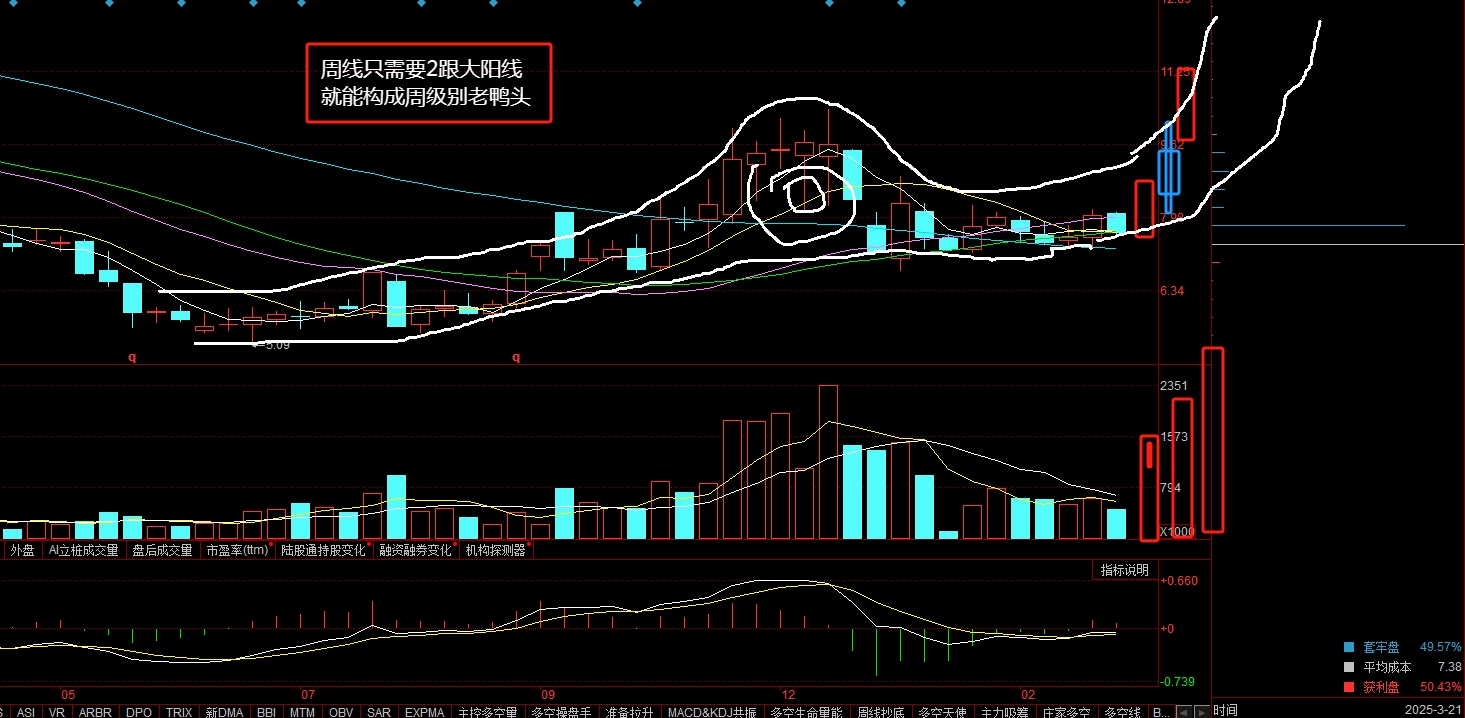Viewport: 1465px width, 718px height.
Task: Select the TRIX indicator tab
Action: [179, 712]
